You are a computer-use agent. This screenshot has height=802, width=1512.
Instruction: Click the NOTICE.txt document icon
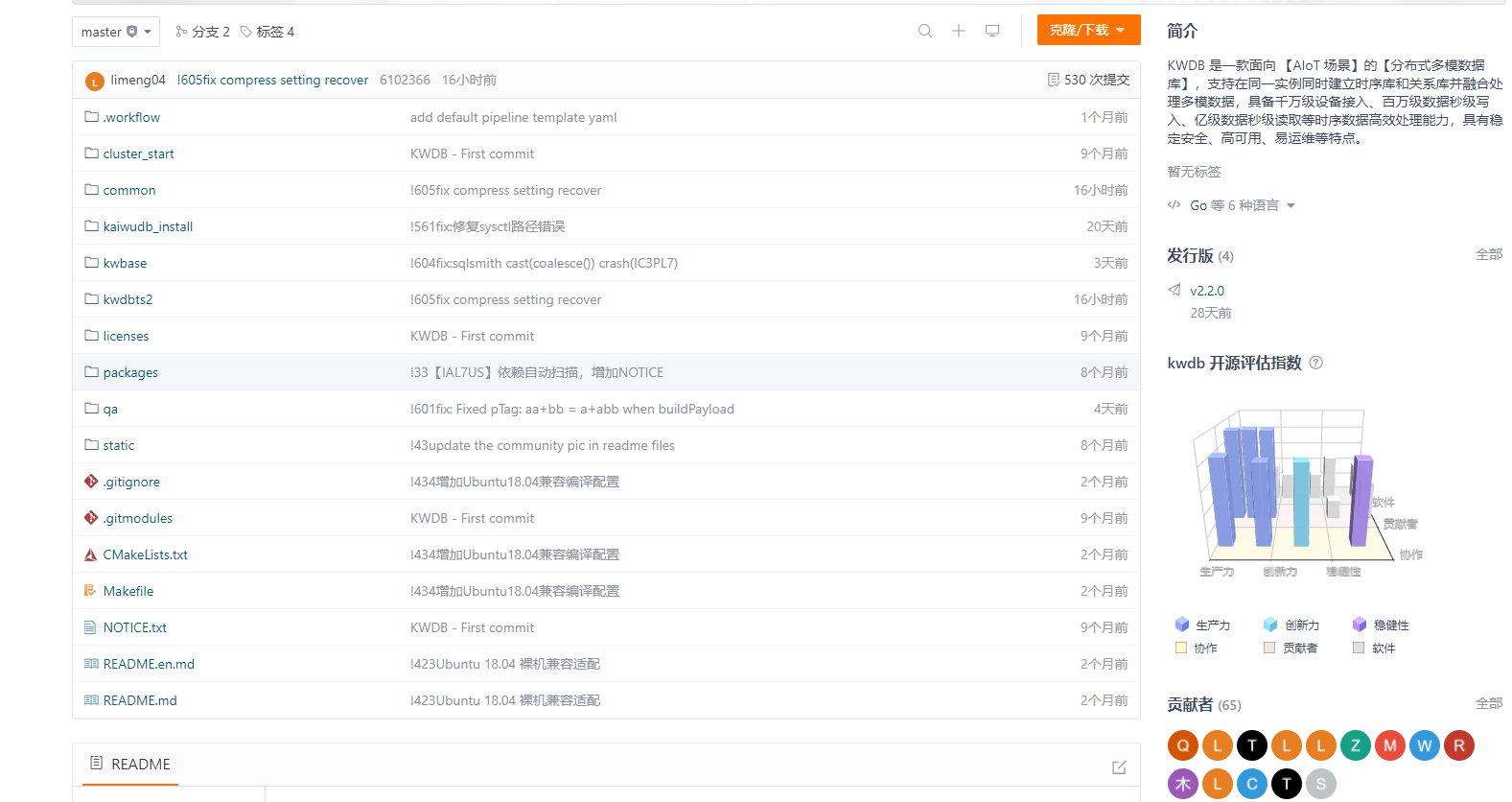(91, 627)
